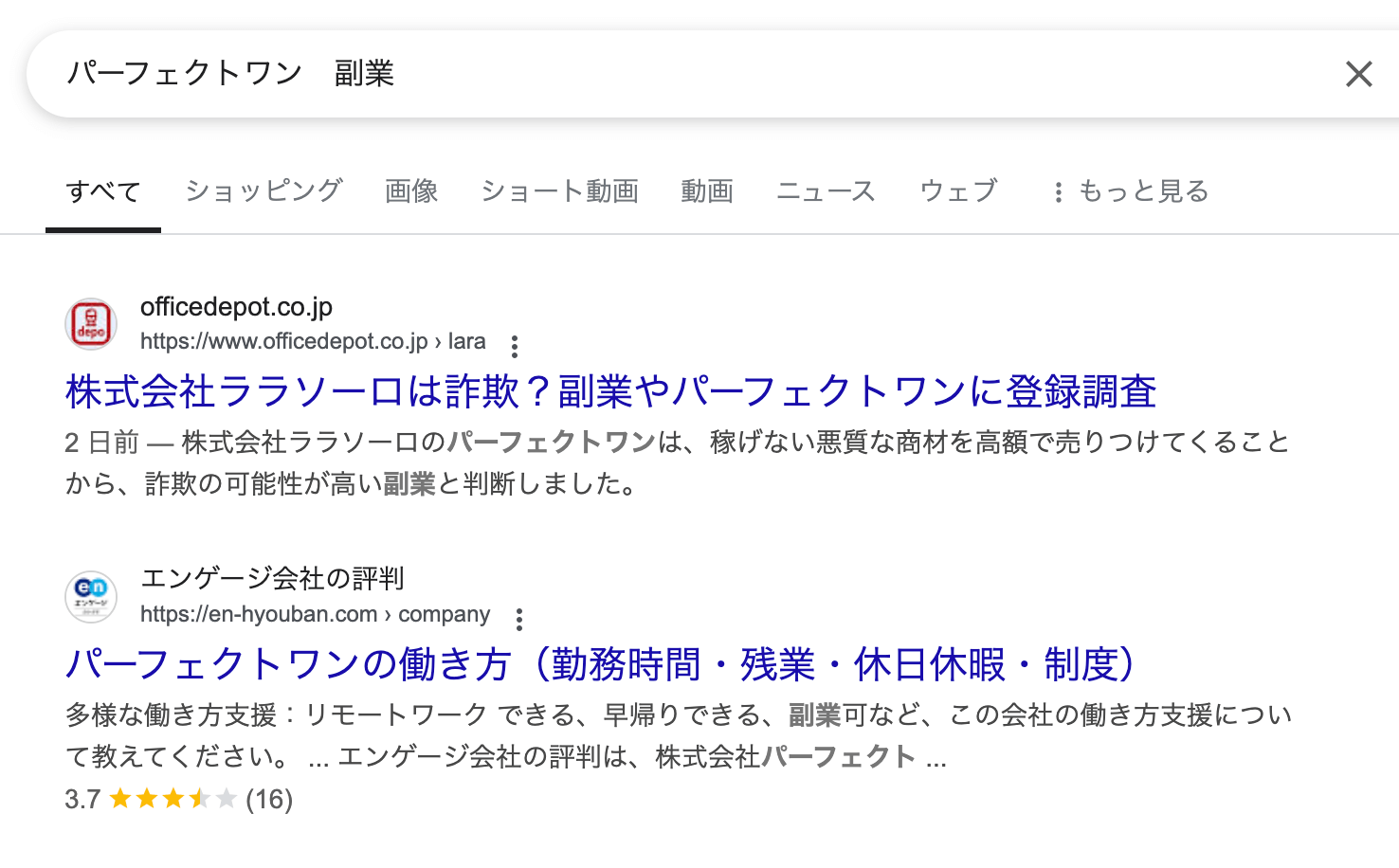Go to the ニュース tab
The height and width of the screenshot is (868, 1399).
[x=826, y=191]
